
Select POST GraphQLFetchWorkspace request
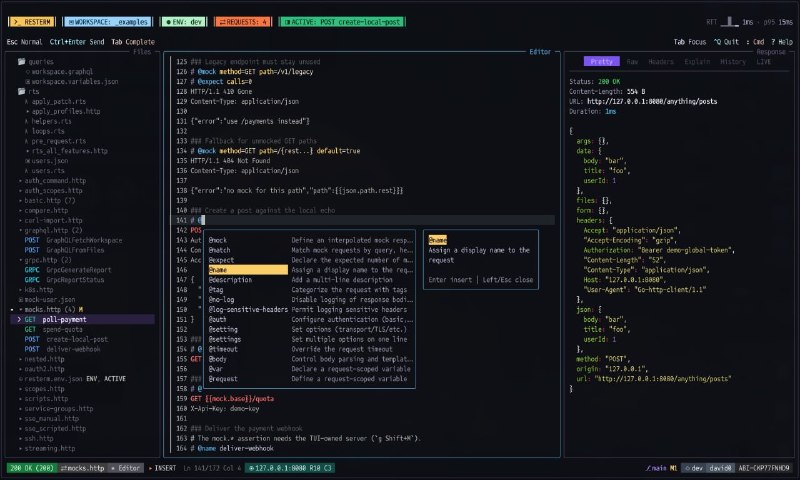(x=73, y=240)
